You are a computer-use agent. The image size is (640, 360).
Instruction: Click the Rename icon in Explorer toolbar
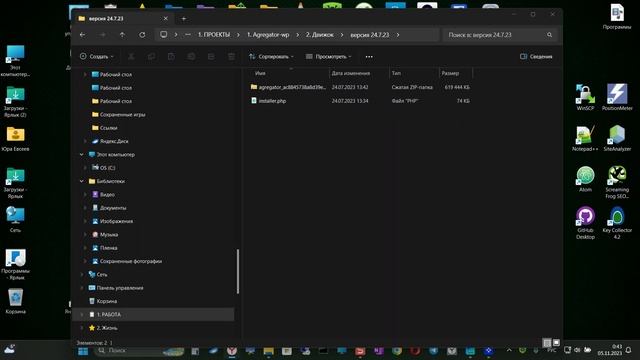coord(191,56)
